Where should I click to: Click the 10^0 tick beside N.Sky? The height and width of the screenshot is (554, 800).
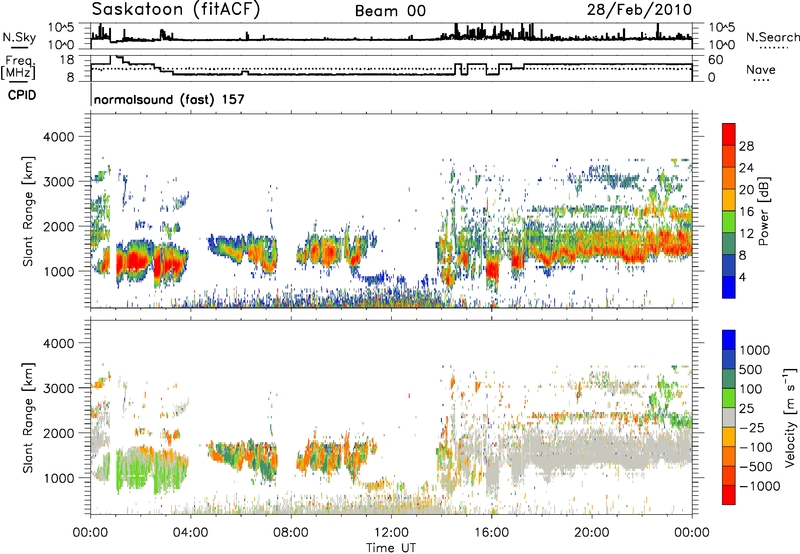(63, 45)
